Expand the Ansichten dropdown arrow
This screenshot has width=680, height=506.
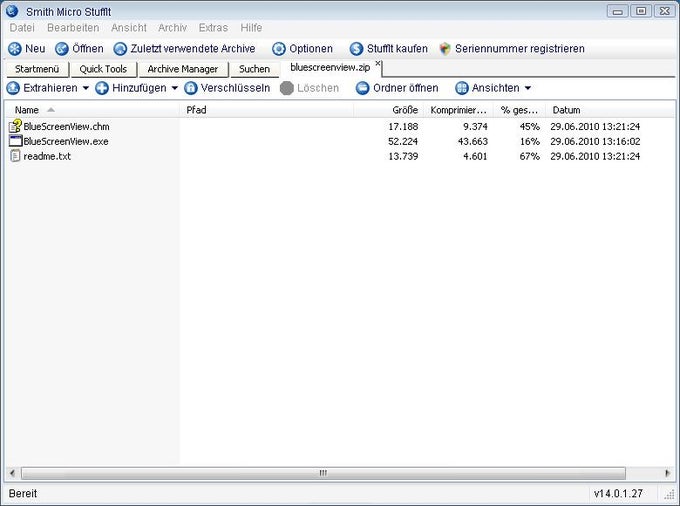click(x=528, y=88)
